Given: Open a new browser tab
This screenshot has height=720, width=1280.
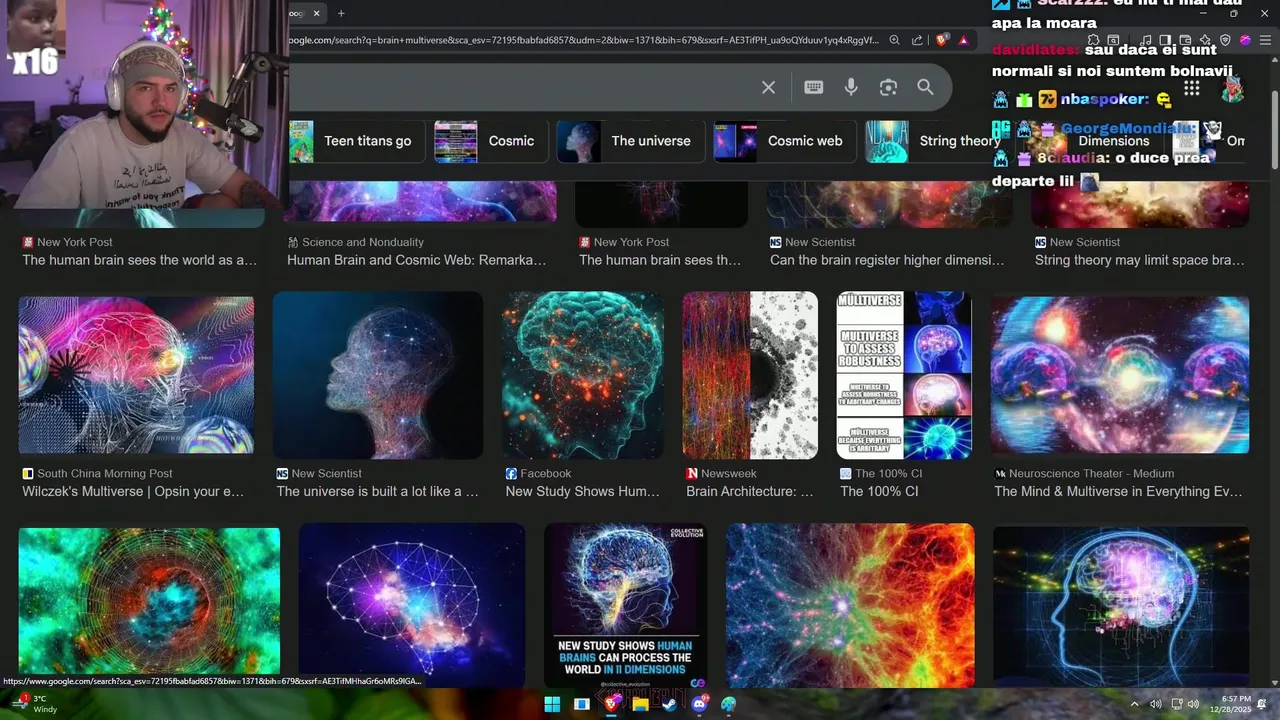Looking at the screenshot, I should point(341,13).
